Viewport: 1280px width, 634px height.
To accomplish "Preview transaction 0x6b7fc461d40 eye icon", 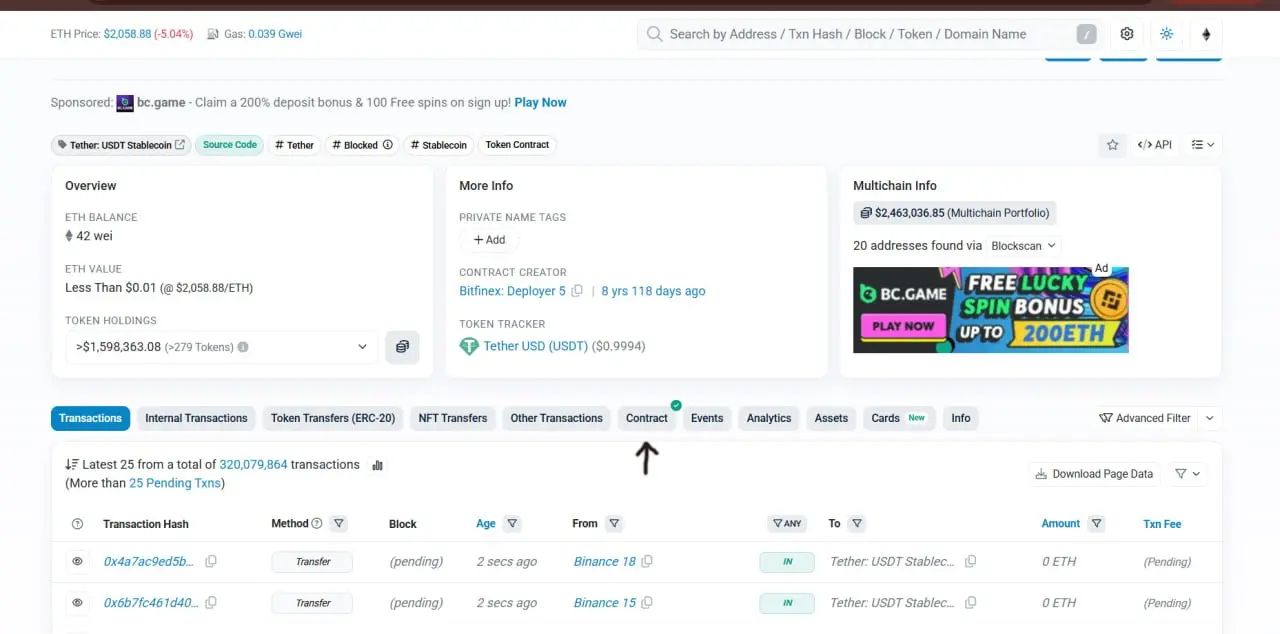I will coord(78,603).
